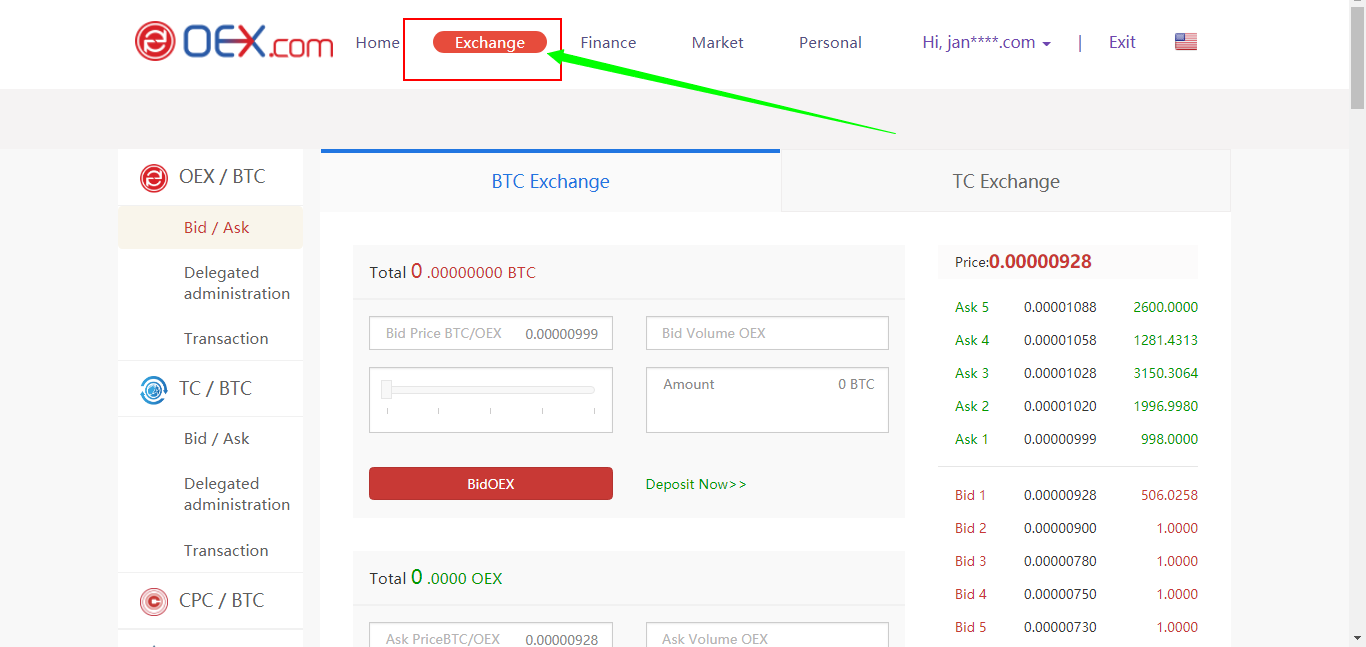Select the Ask 3 price 0.00001028
Image resolution: width=1366 pixels, height=647 pixels.
(x=1060, y=373)
